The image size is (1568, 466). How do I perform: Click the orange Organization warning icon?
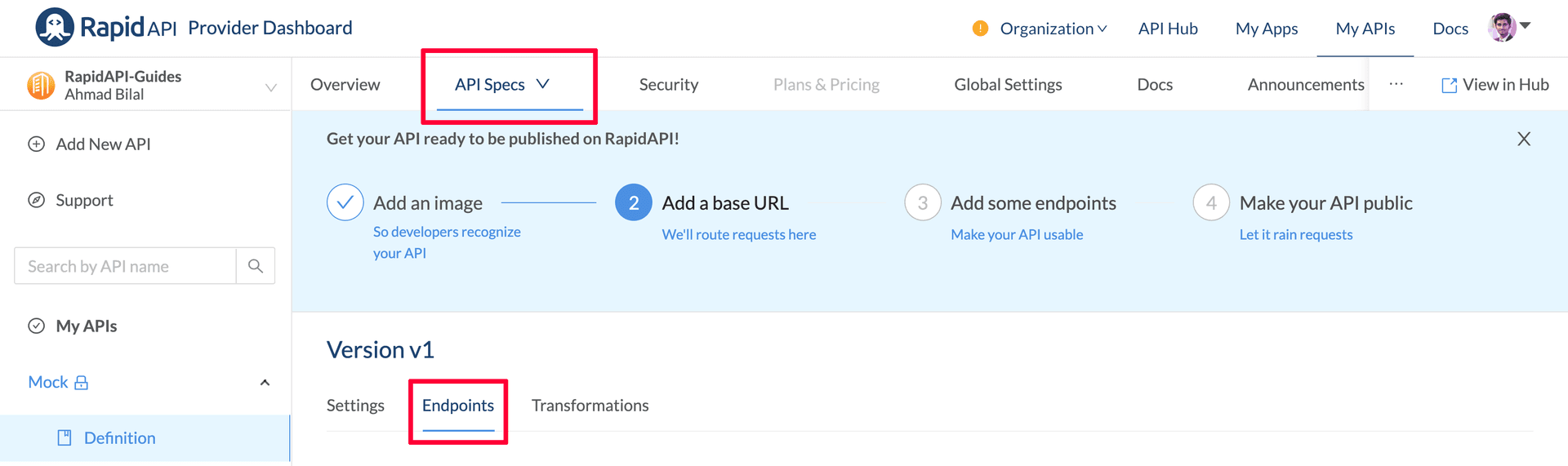point(980,29)
